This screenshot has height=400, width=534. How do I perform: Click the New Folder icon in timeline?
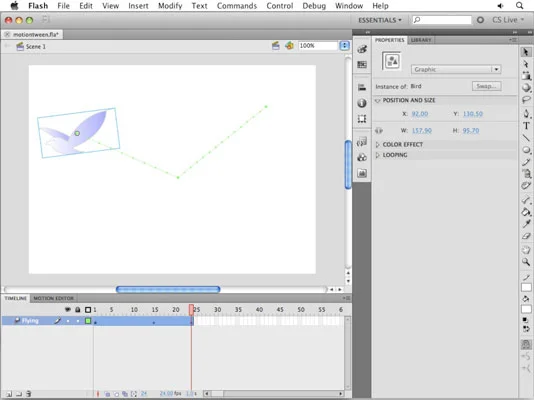(x=19, y=394)
